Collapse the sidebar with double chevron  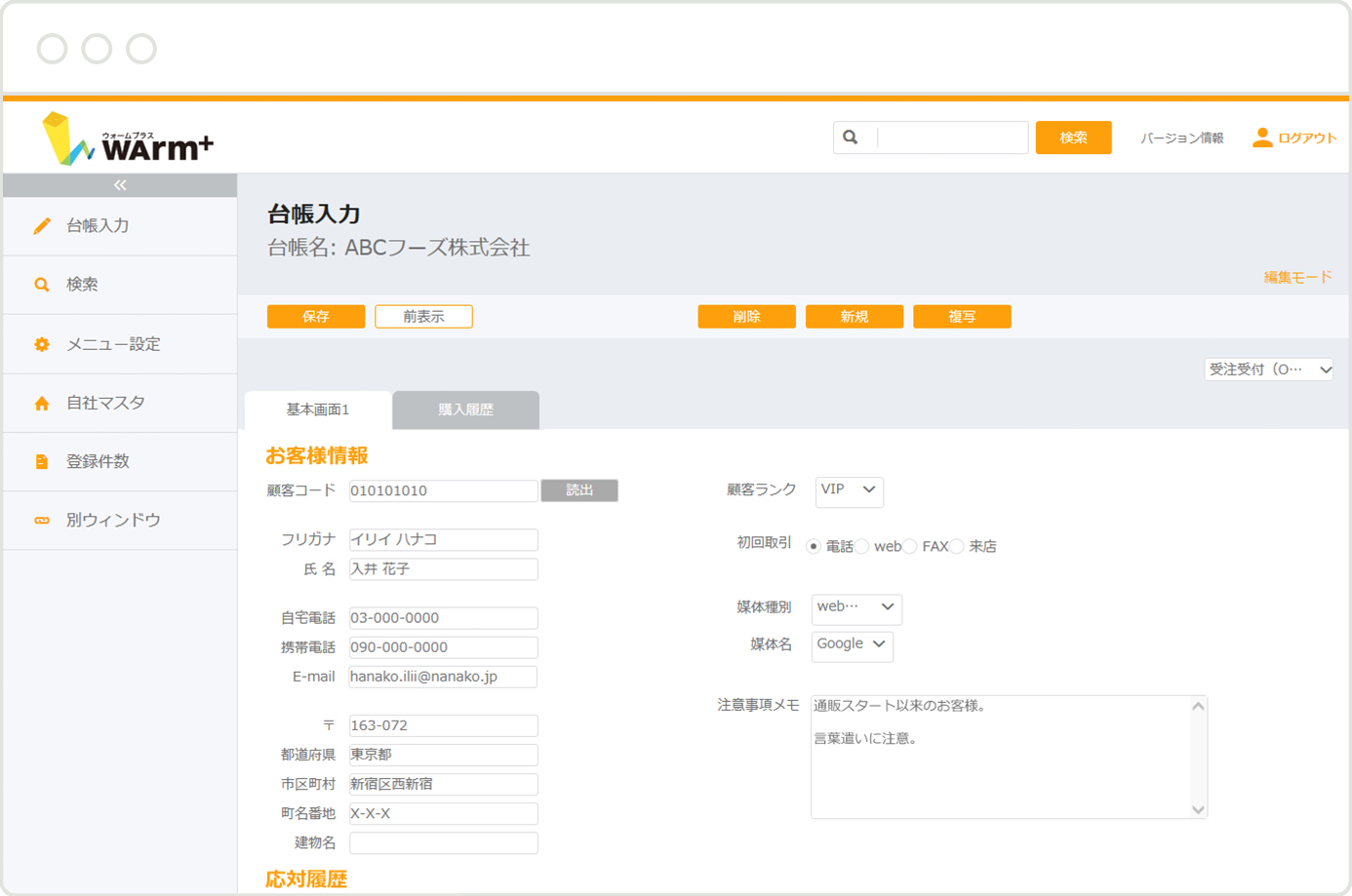(x=120, y=185)
